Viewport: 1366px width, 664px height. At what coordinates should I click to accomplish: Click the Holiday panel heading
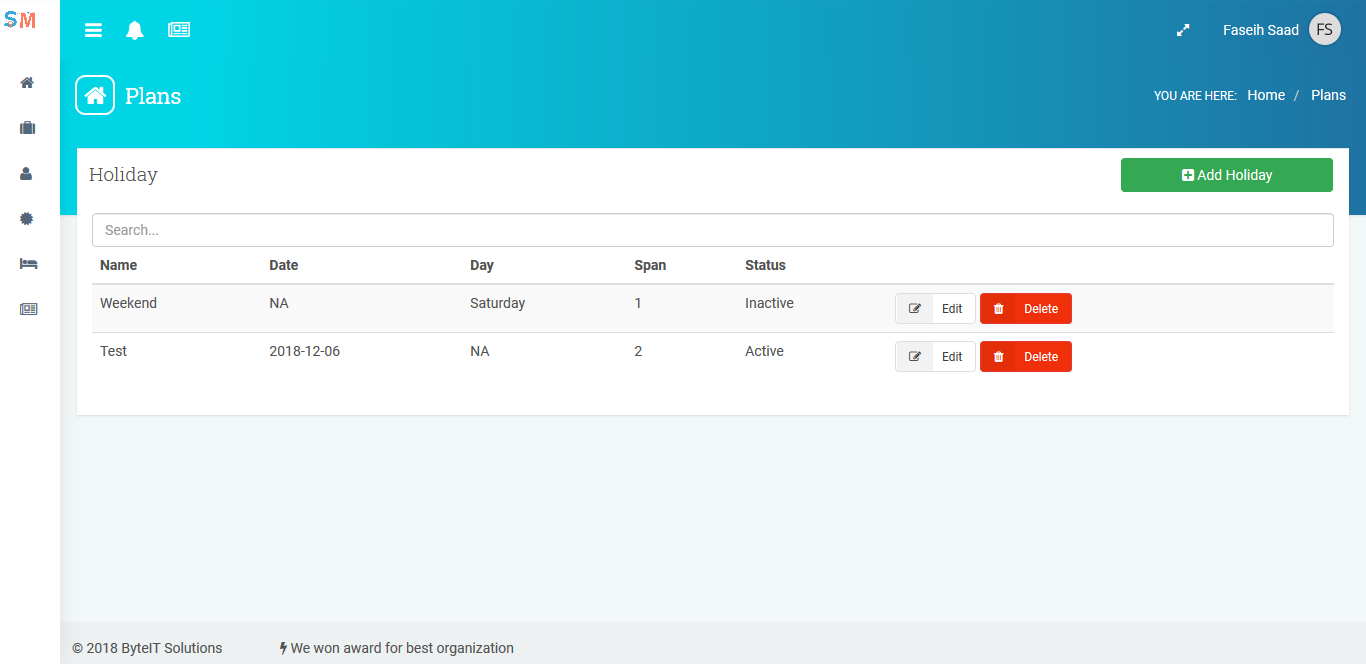tap(123, 175)
